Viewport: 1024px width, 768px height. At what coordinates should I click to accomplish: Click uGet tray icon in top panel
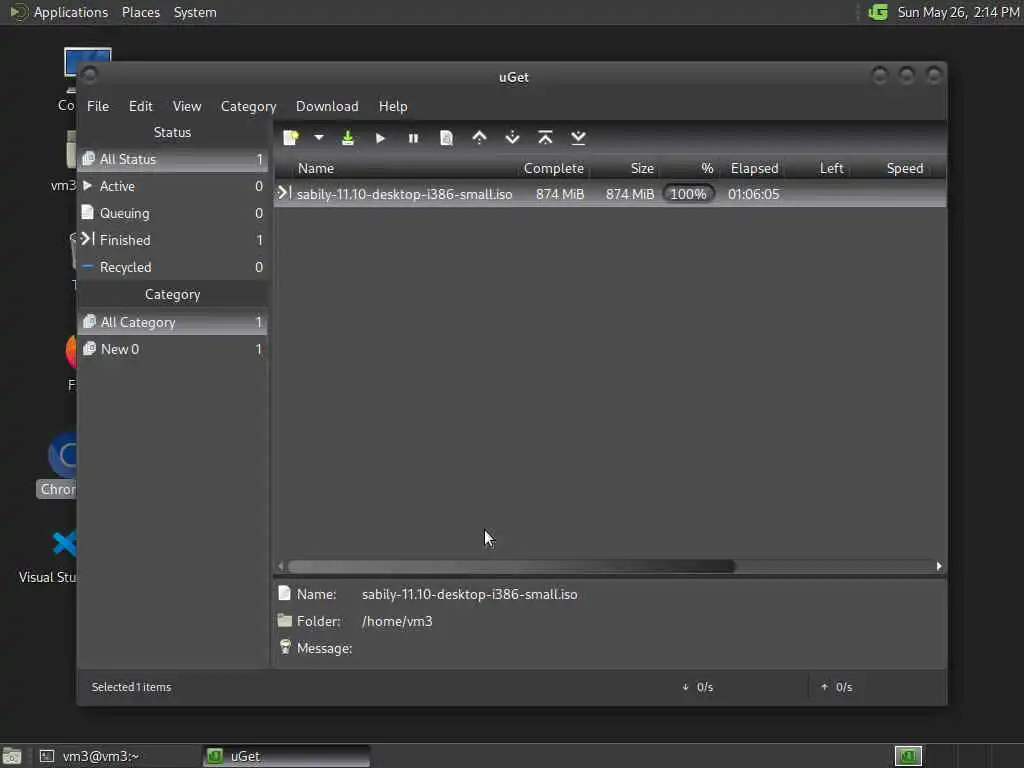[878, 12]
